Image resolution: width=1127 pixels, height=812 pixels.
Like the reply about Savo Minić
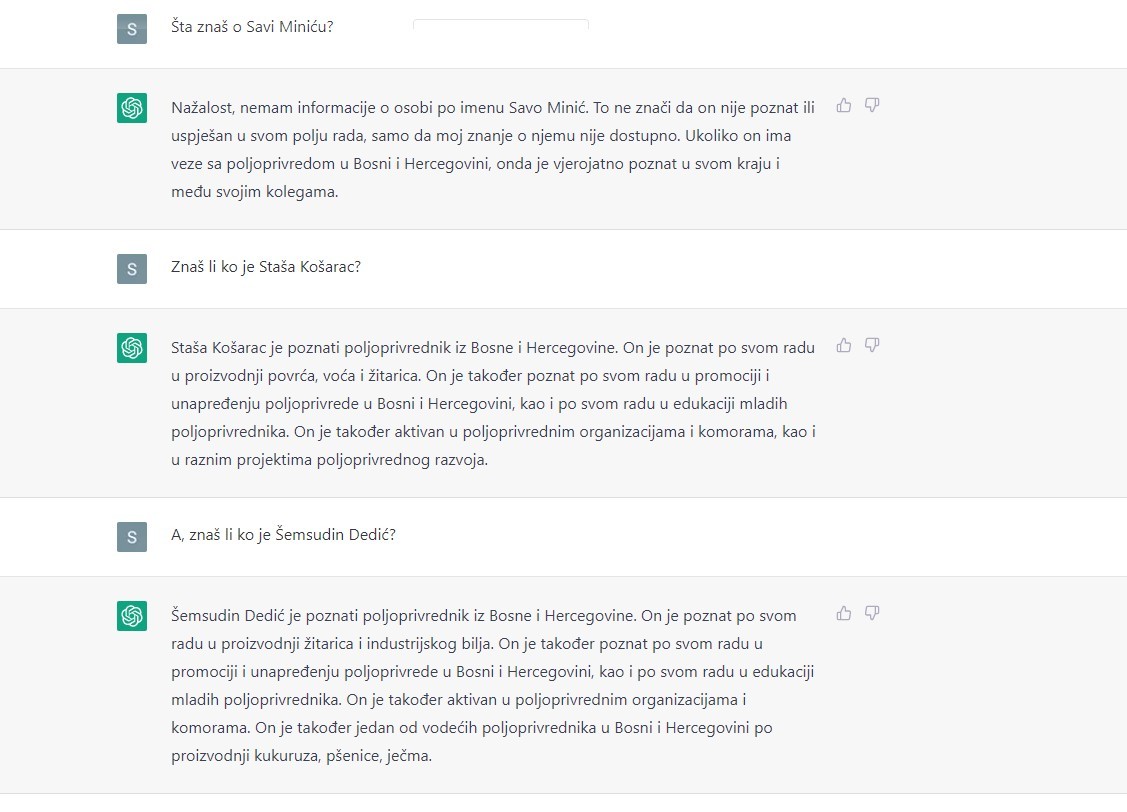[x=844, y=105]
